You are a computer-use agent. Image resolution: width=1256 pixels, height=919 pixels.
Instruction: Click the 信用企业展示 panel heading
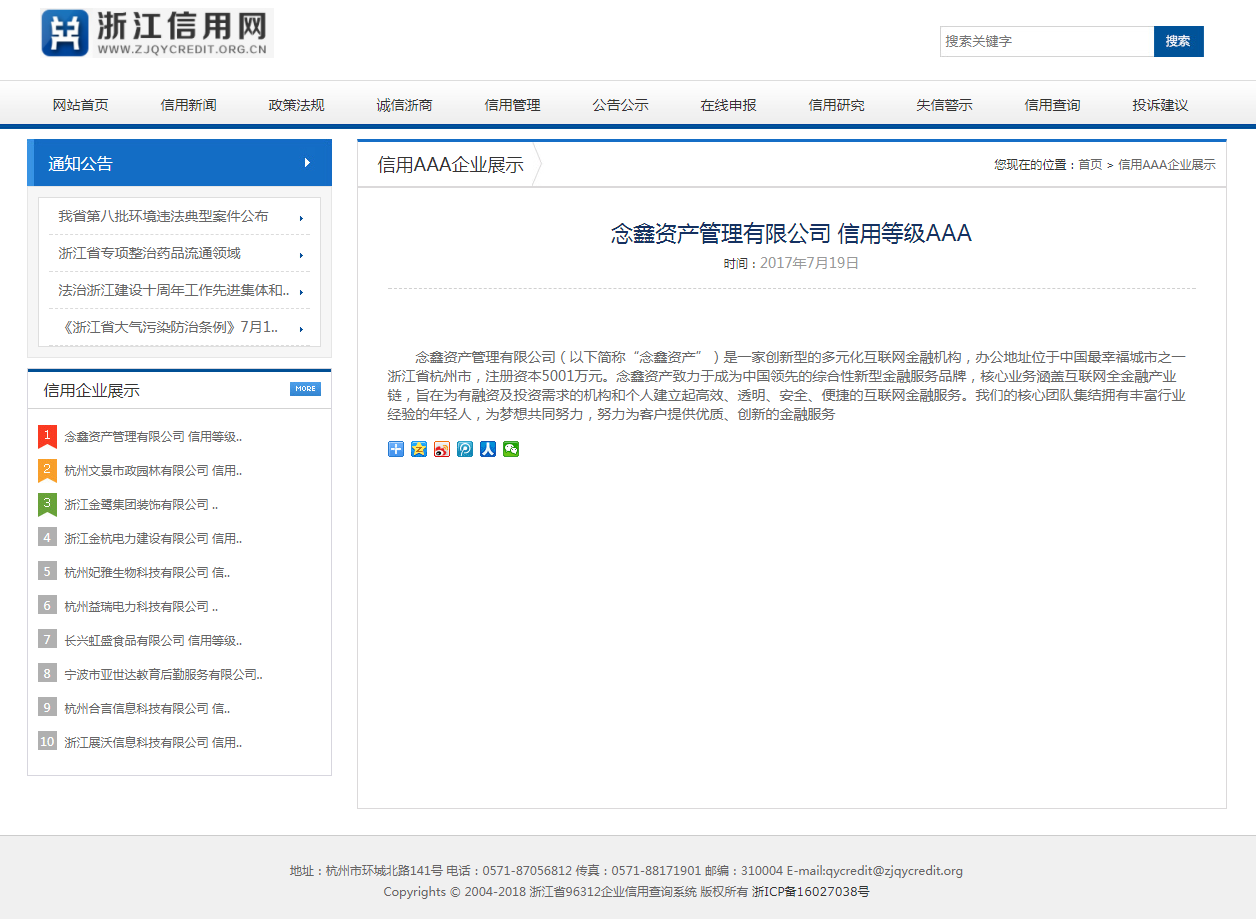92,391
